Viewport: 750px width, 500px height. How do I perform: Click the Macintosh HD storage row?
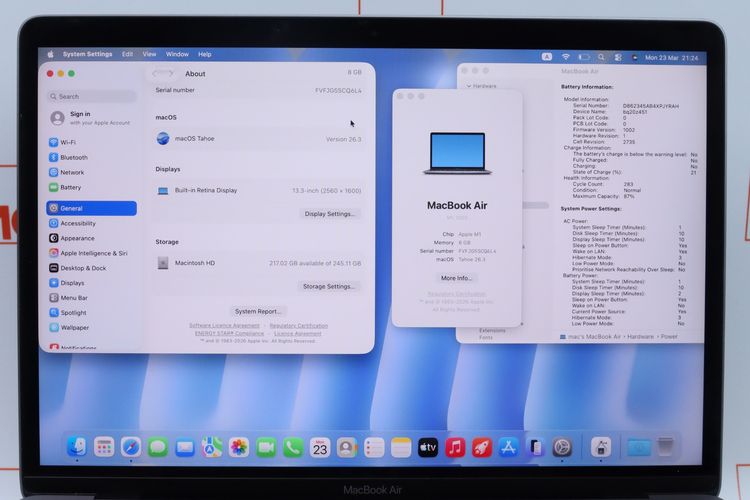click(x=259, y=263)
